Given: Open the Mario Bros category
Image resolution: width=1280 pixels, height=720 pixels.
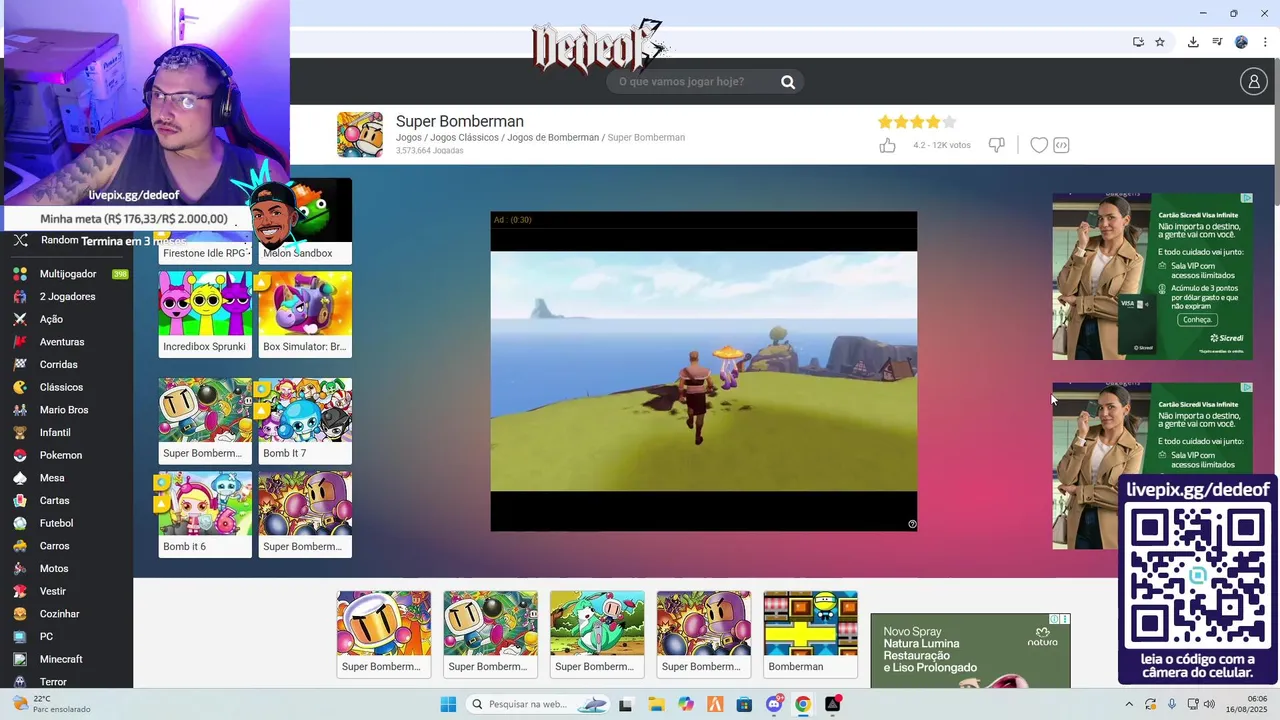Looking at the screenshot, I should click(x=64, y=410).
